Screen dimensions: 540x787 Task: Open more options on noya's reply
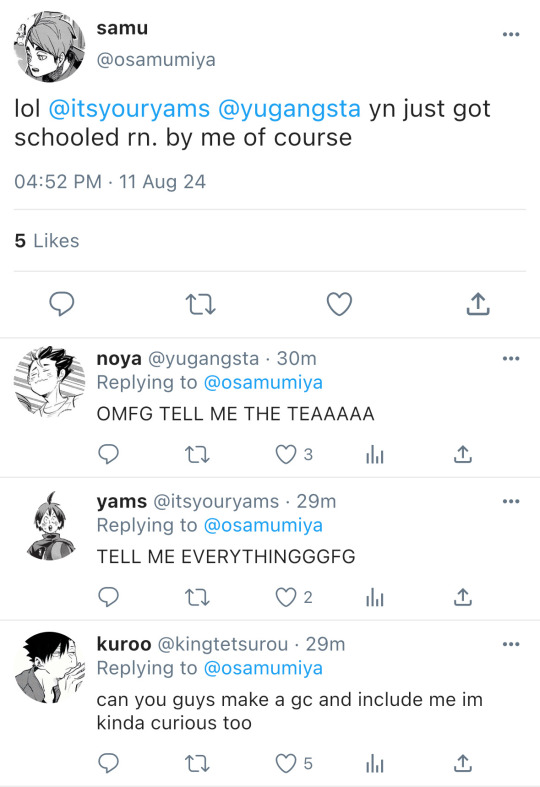(x=511, y=358)
